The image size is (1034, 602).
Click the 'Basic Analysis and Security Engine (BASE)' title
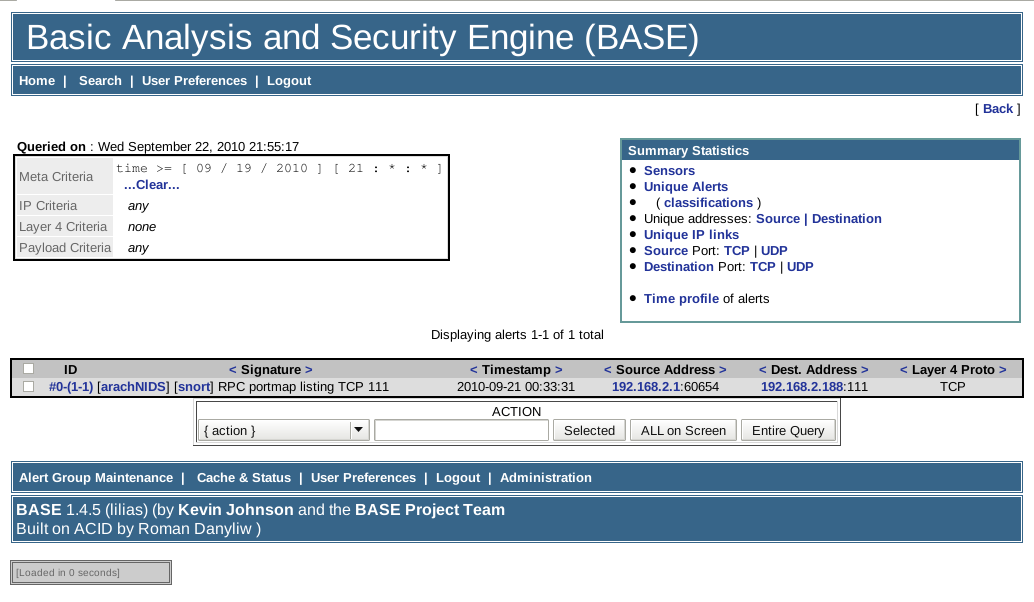pos(363,37)
